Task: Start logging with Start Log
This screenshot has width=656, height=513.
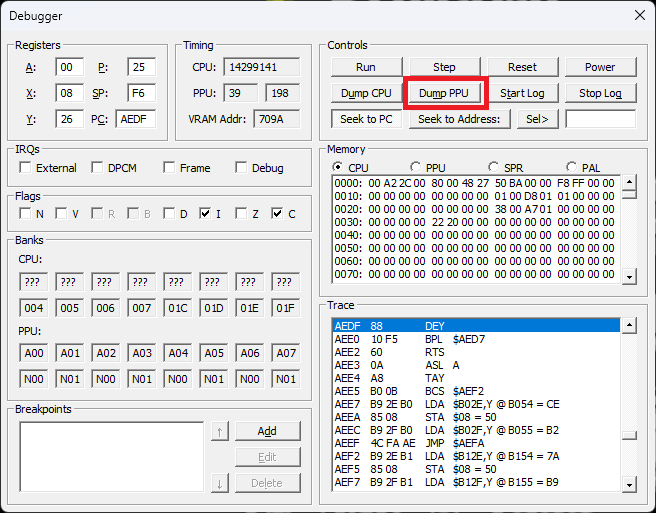Action: [522, 93]
